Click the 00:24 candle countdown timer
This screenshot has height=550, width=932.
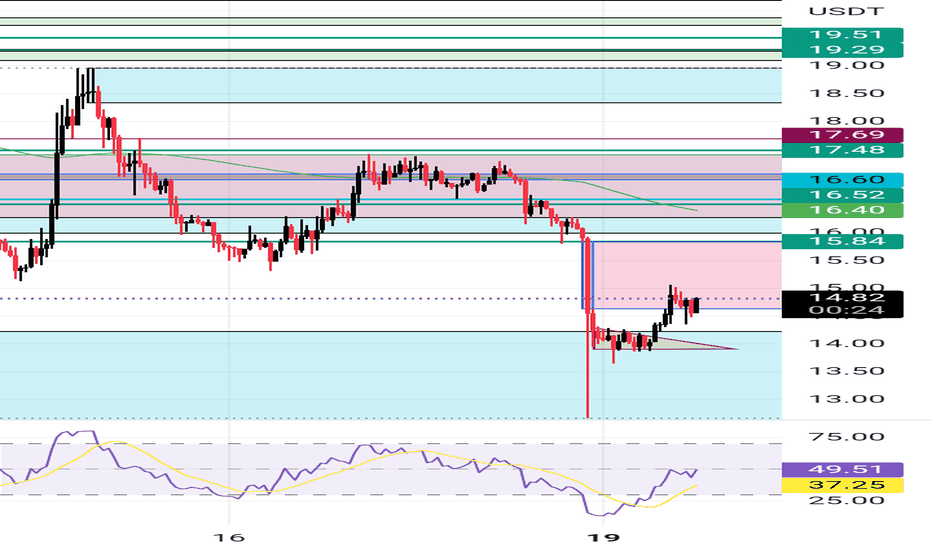842,310
